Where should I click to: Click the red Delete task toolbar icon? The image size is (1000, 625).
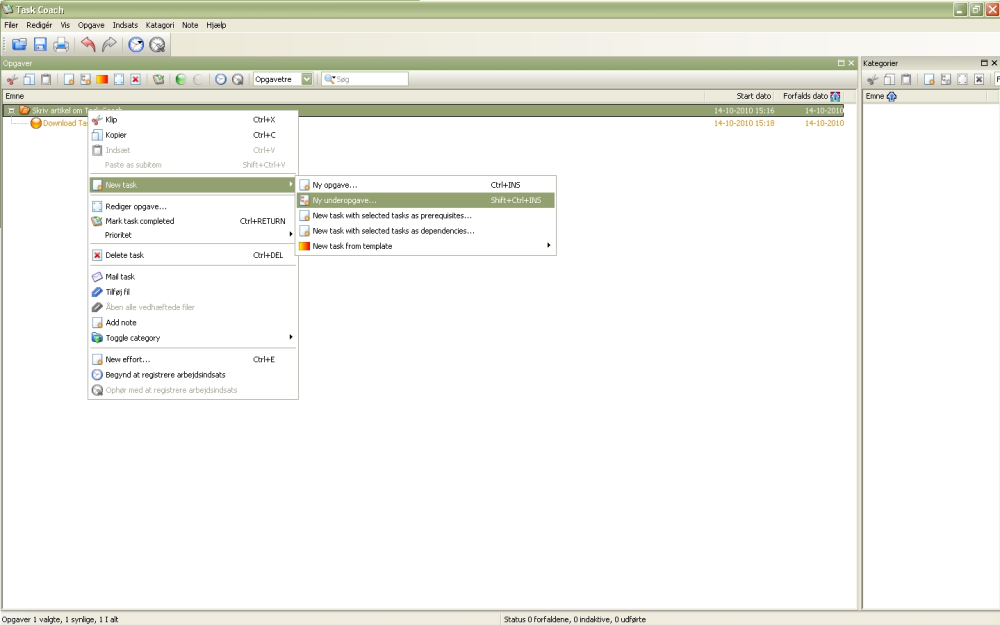pyautogui.click(x=135, y=80)
